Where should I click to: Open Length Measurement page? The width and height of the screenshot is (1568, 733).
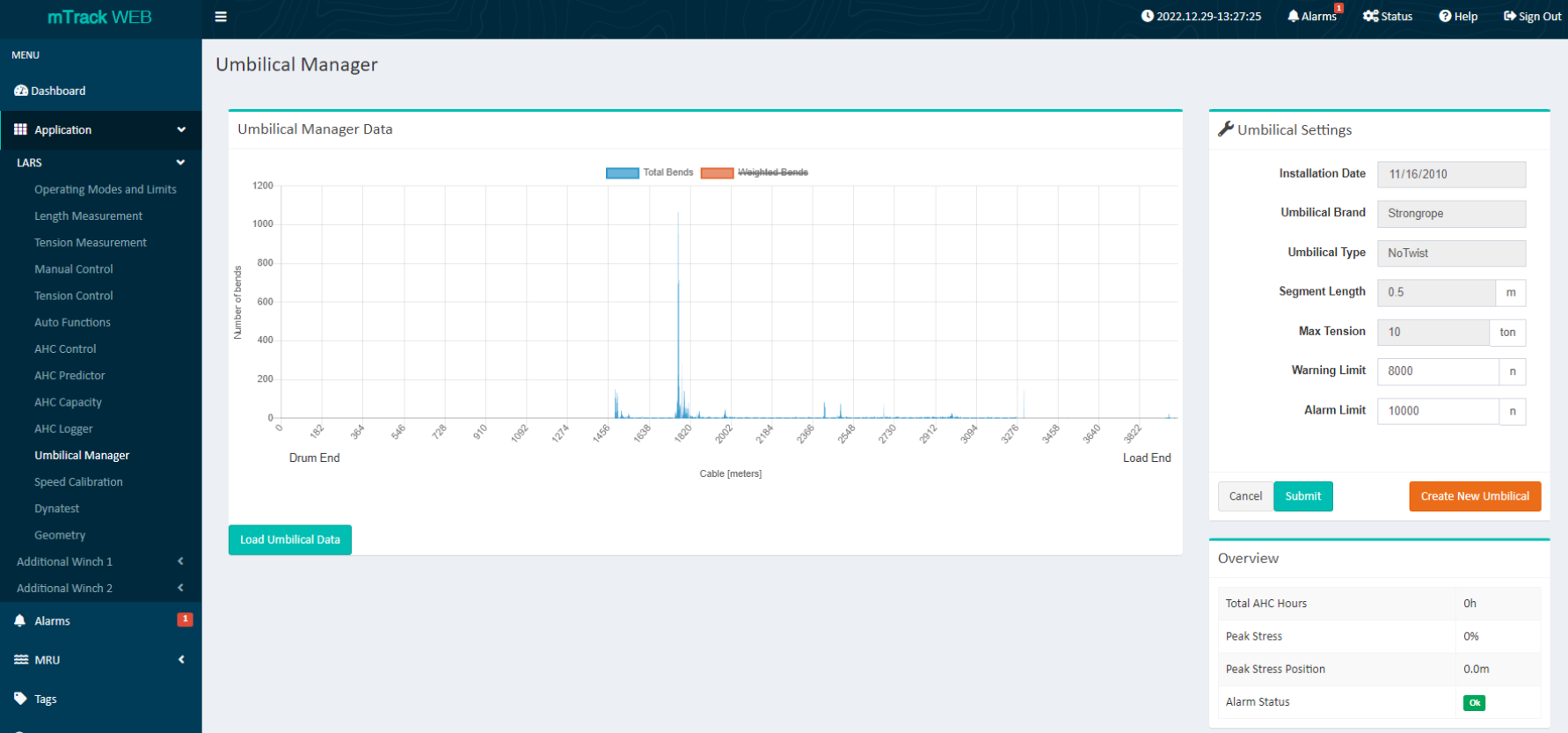point(88,216)
